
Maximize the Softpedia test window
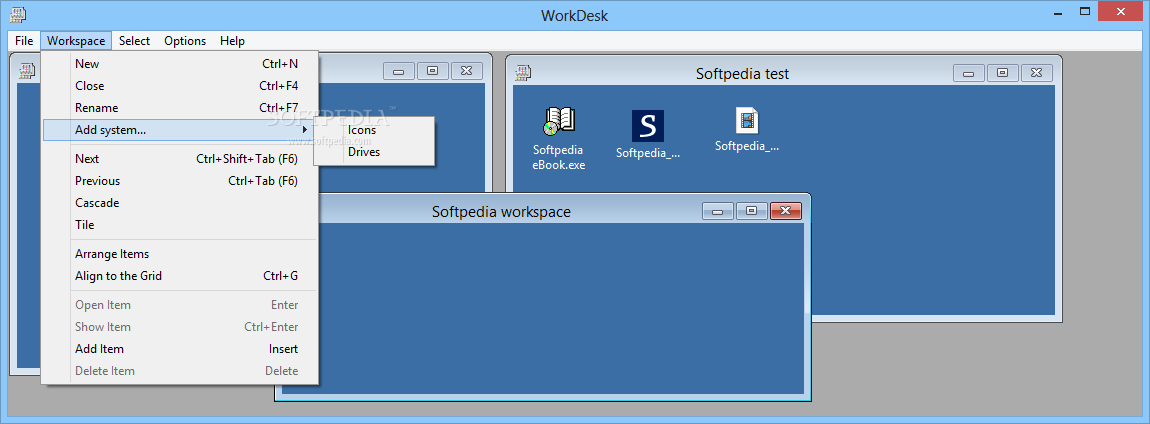(x=1003, y=73)
